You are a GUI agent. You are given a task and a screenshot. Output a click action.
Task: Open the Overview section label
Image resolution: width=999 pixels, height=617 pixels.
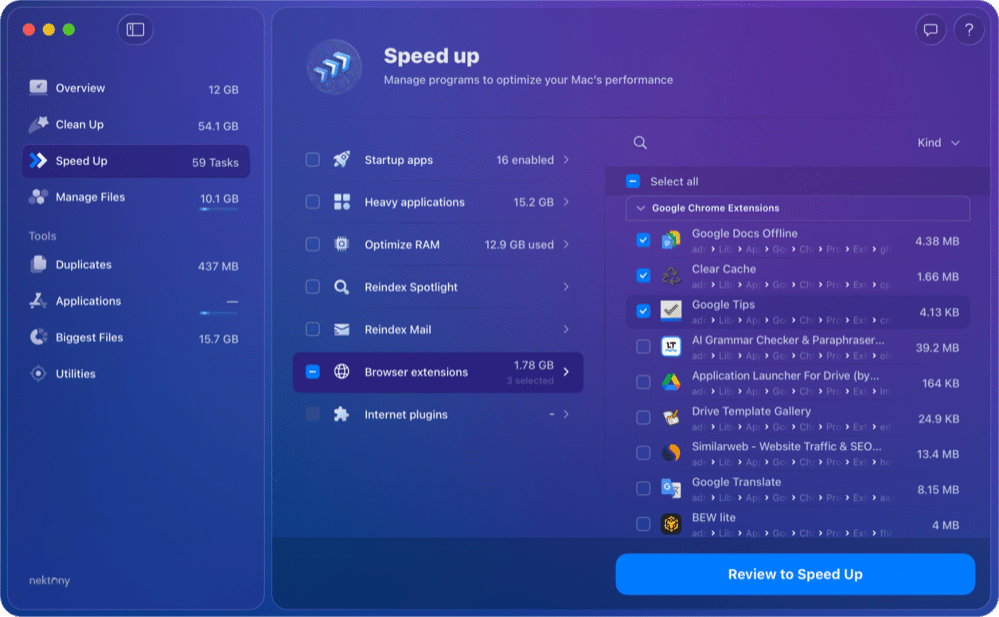pos(80,88)
